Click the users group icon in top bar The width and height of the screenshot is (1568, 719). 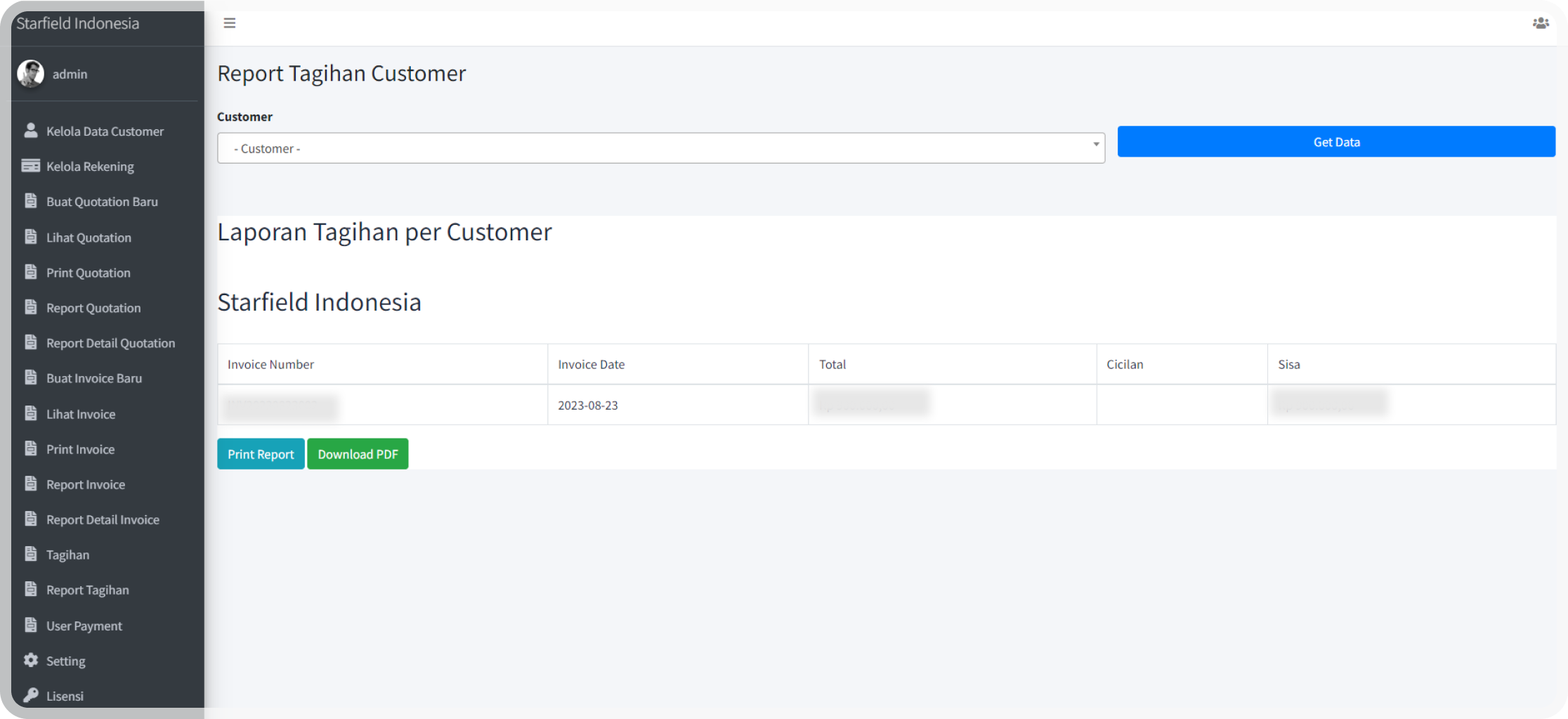coord(1540,23)
